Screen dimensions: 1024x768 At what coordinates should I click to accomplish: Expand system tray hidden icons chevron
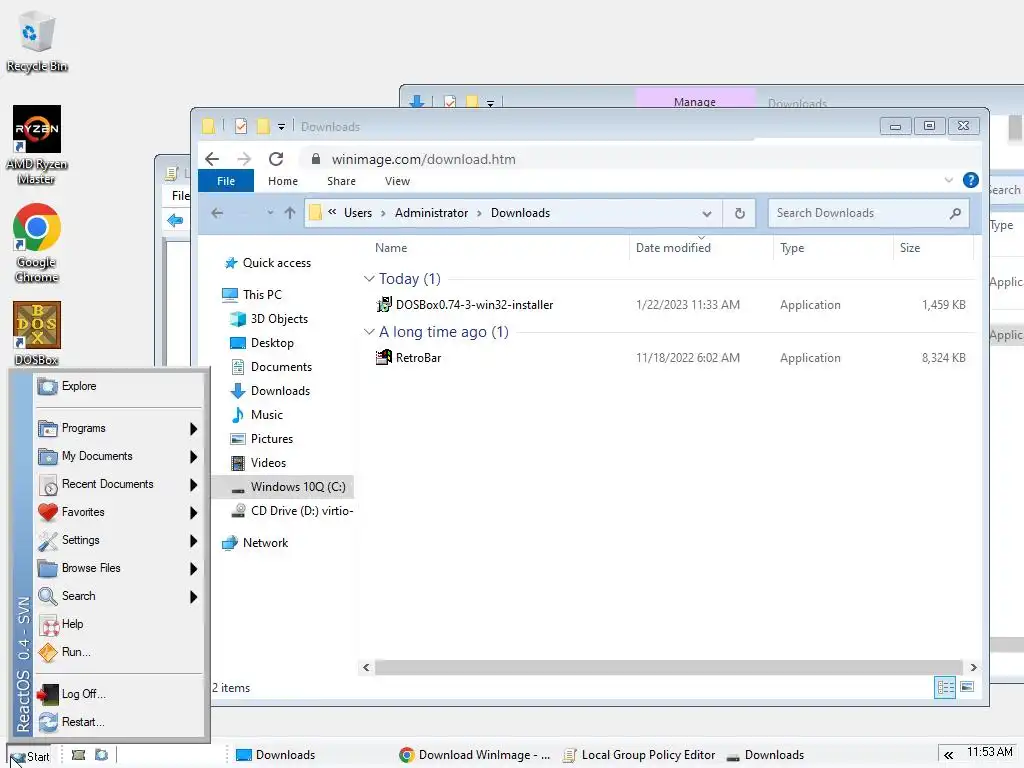pos(948,756)
